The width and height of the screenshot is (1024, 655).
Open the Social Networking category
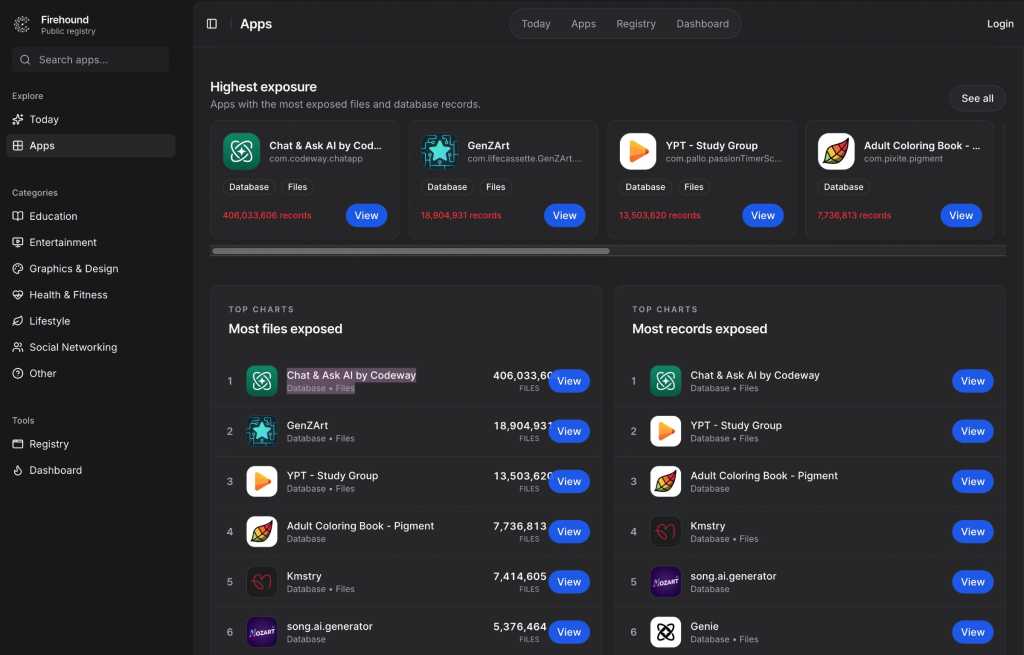[x=73, y=347]
